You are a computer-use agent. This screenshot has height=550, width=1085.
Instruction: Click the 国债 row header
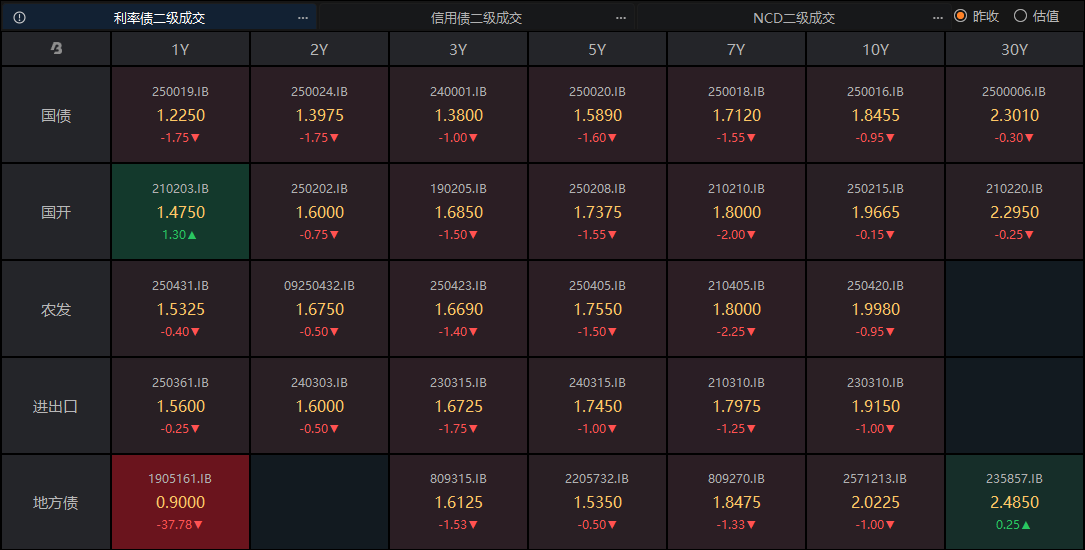(x=56, y=115)
